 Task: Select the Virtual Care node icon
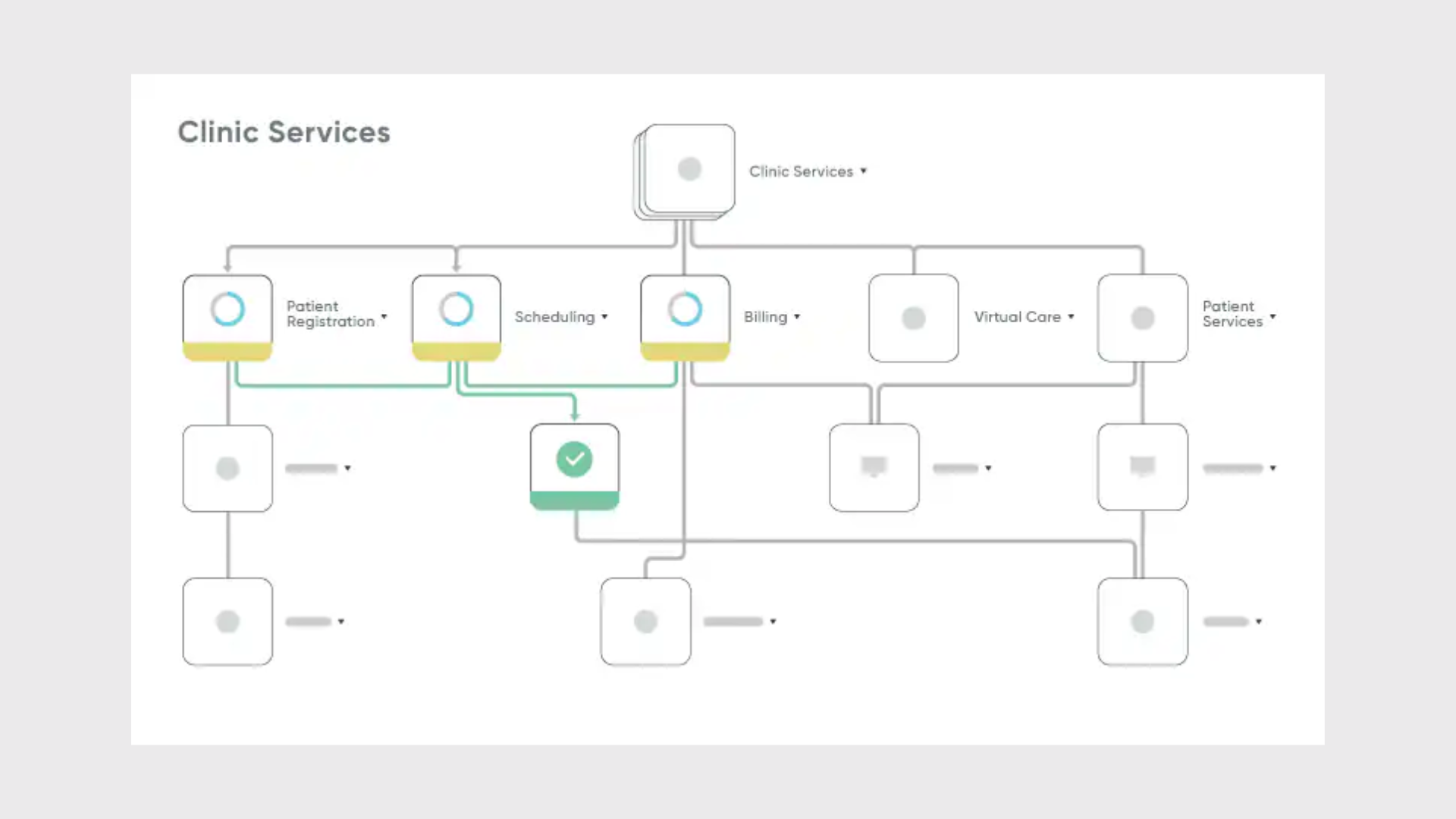tap(914, 317)
